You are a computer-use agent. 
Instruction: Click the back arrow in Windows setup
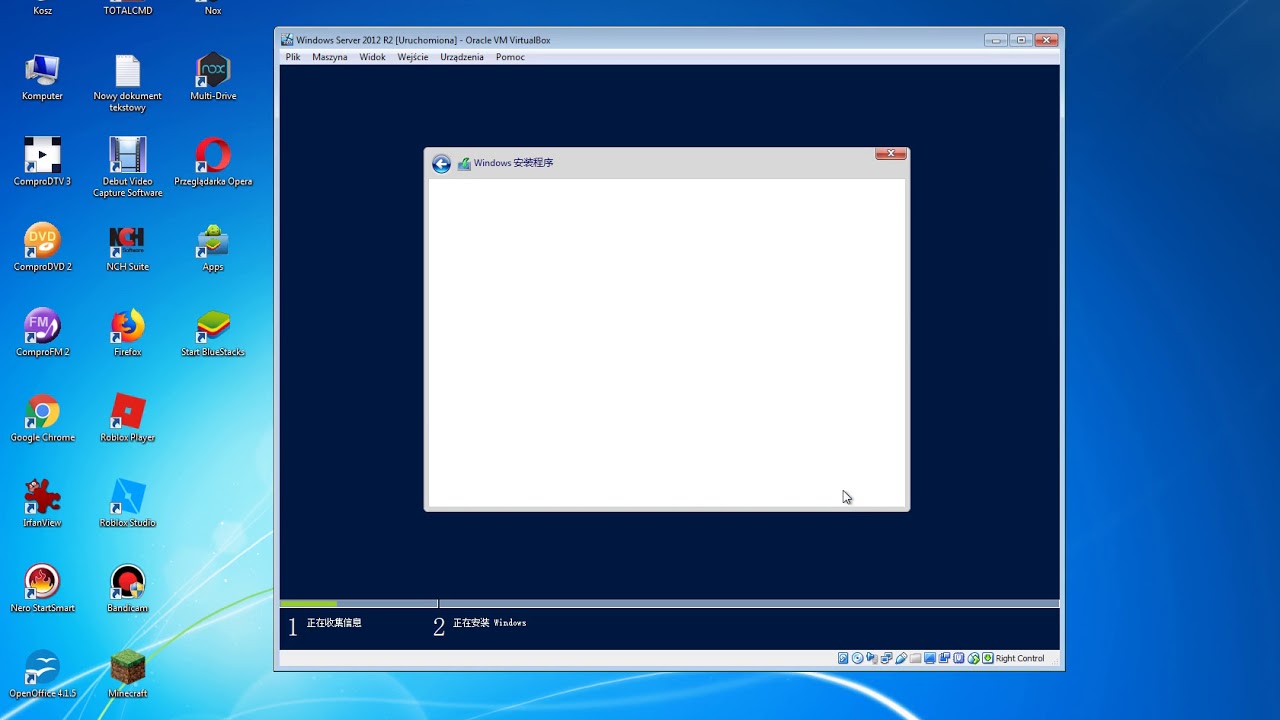tap(441, 164)
